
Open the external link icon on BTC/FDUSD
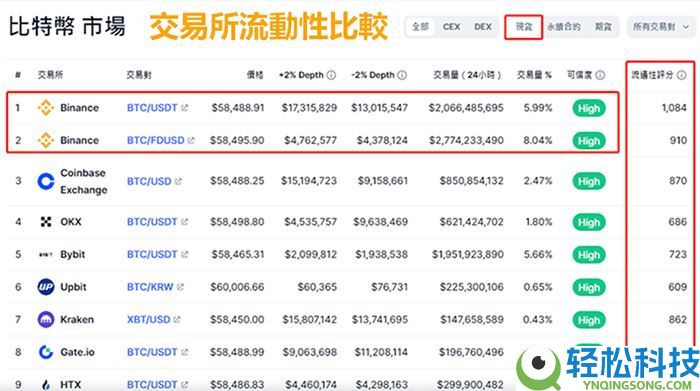pos(191,140)
